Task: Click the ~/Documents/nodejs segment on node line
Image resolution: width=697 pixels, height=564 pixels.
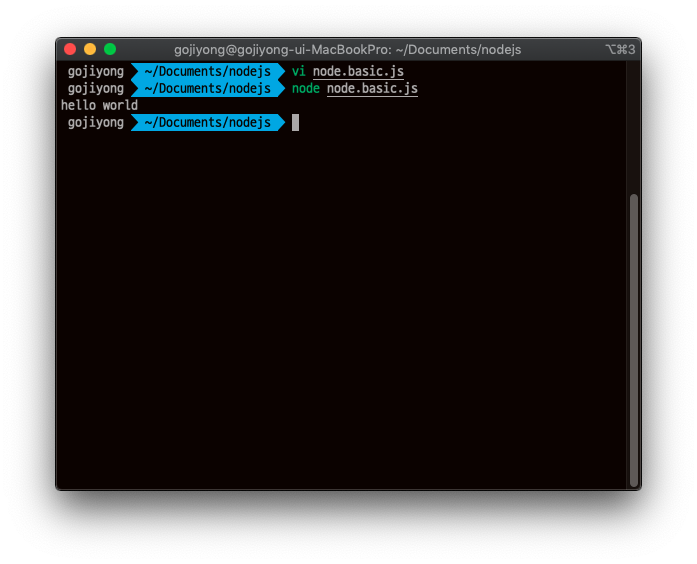Action: pos(208,88)
